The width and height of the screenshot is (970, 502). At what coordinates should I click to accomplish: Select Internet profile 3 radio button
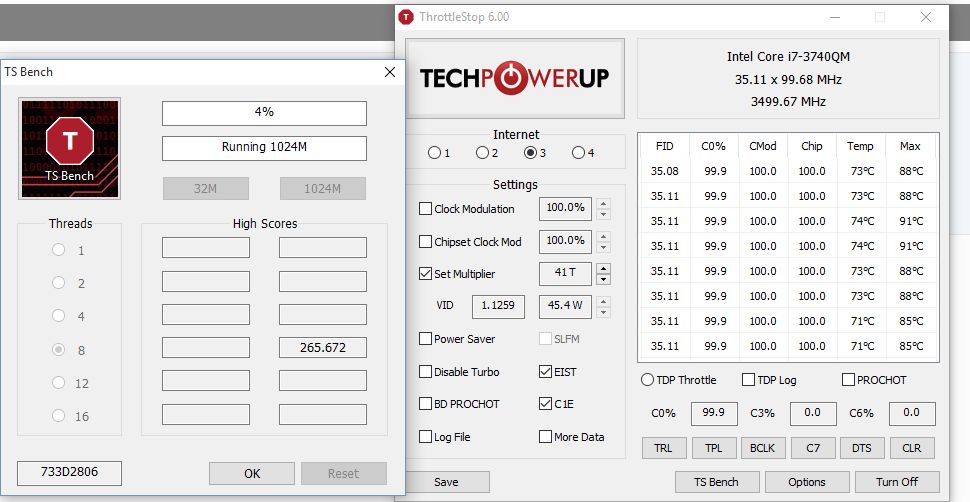coord(530,152)
